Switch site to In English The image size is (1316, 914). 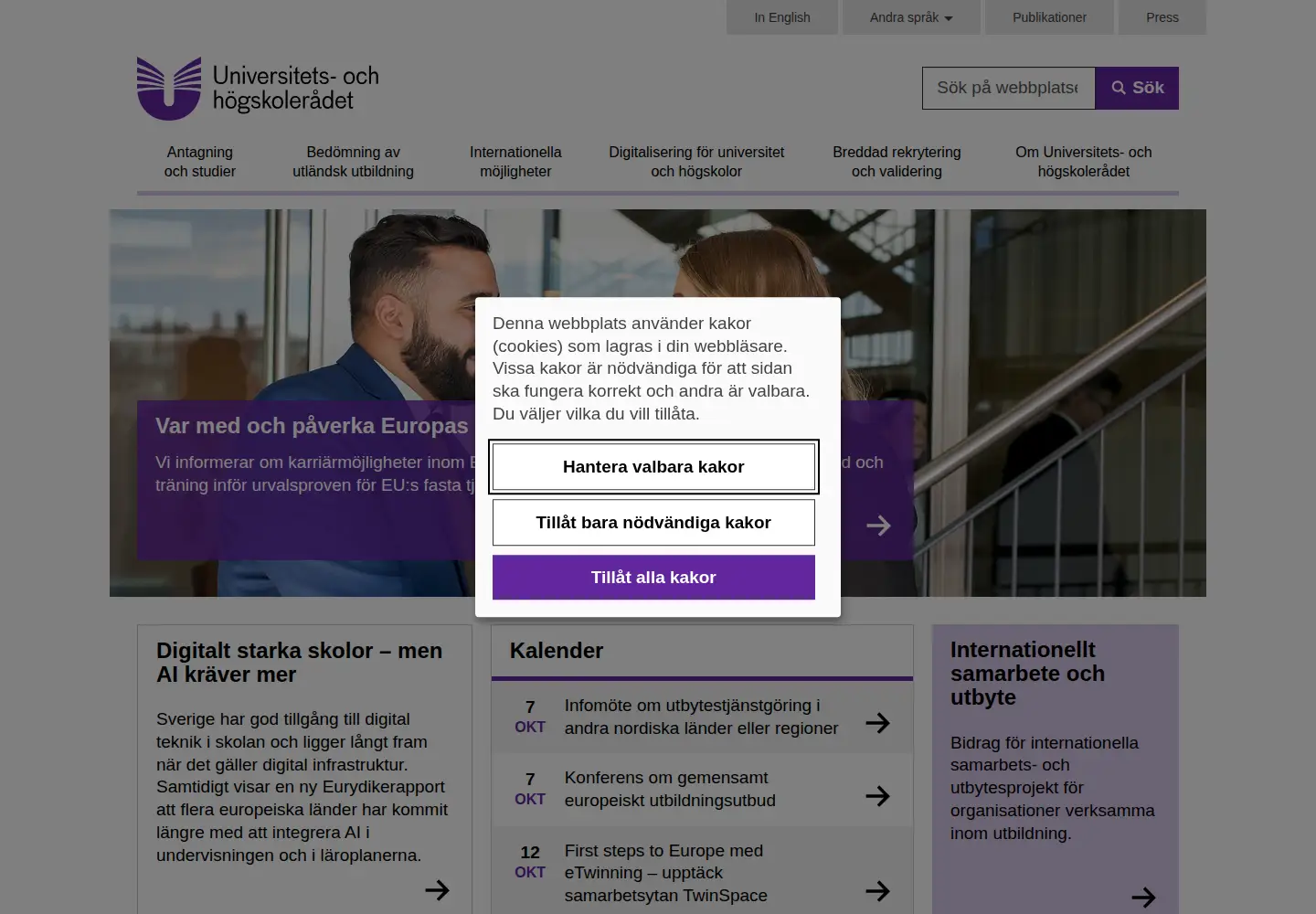click(x=782, y=17)
